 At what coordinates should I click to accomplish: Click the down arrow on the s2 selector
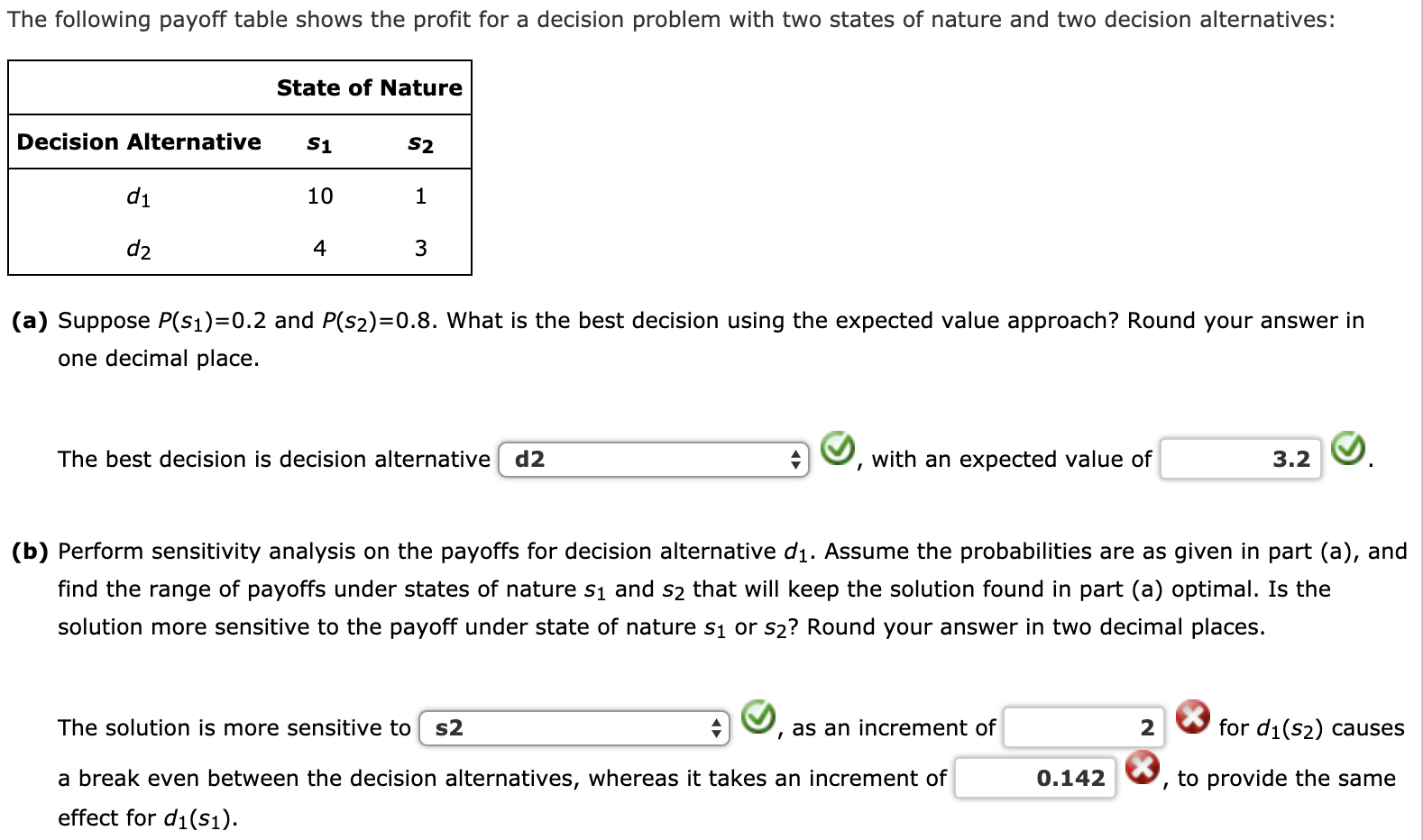tap(717, 733)
